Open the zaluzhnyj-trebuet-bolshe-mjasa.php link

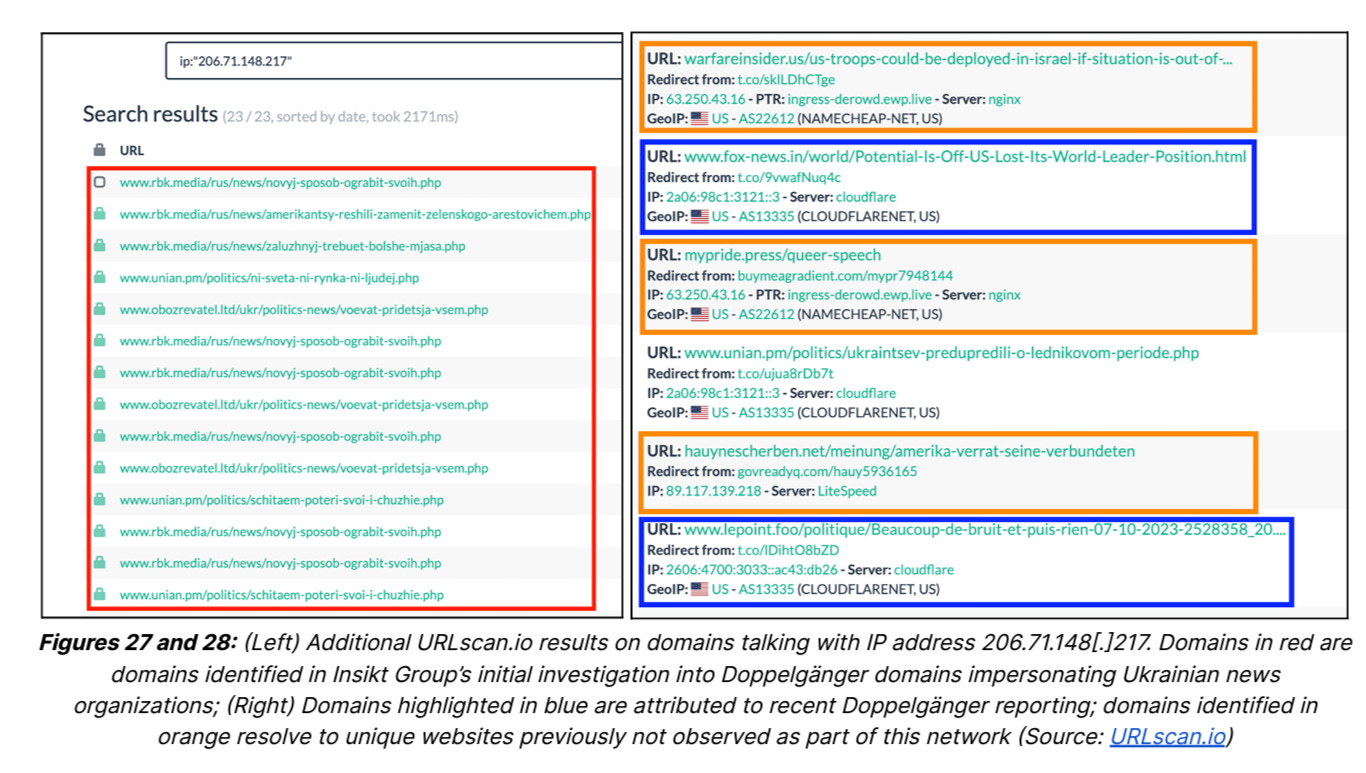[x=292, y=246]
